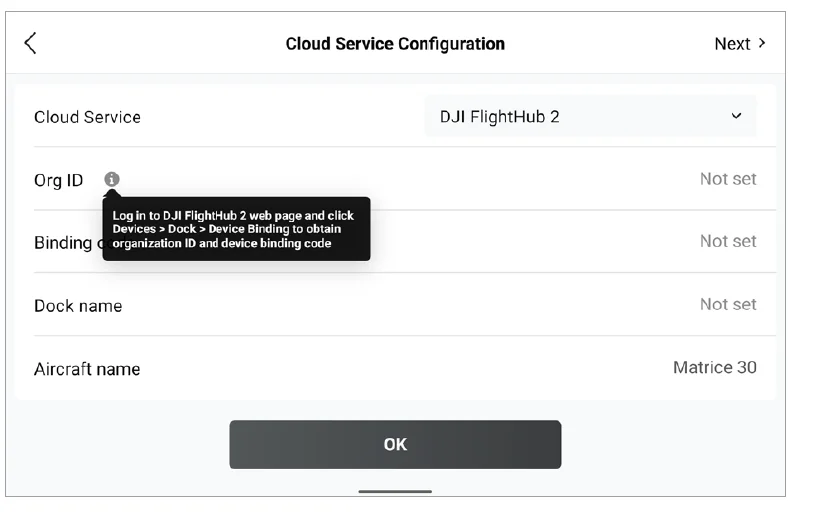This screenshot has height=514, width=813.
Task: Open the DJI FlightHub 2 combo box
Action: pyautogui.click(x=590, y=117)
